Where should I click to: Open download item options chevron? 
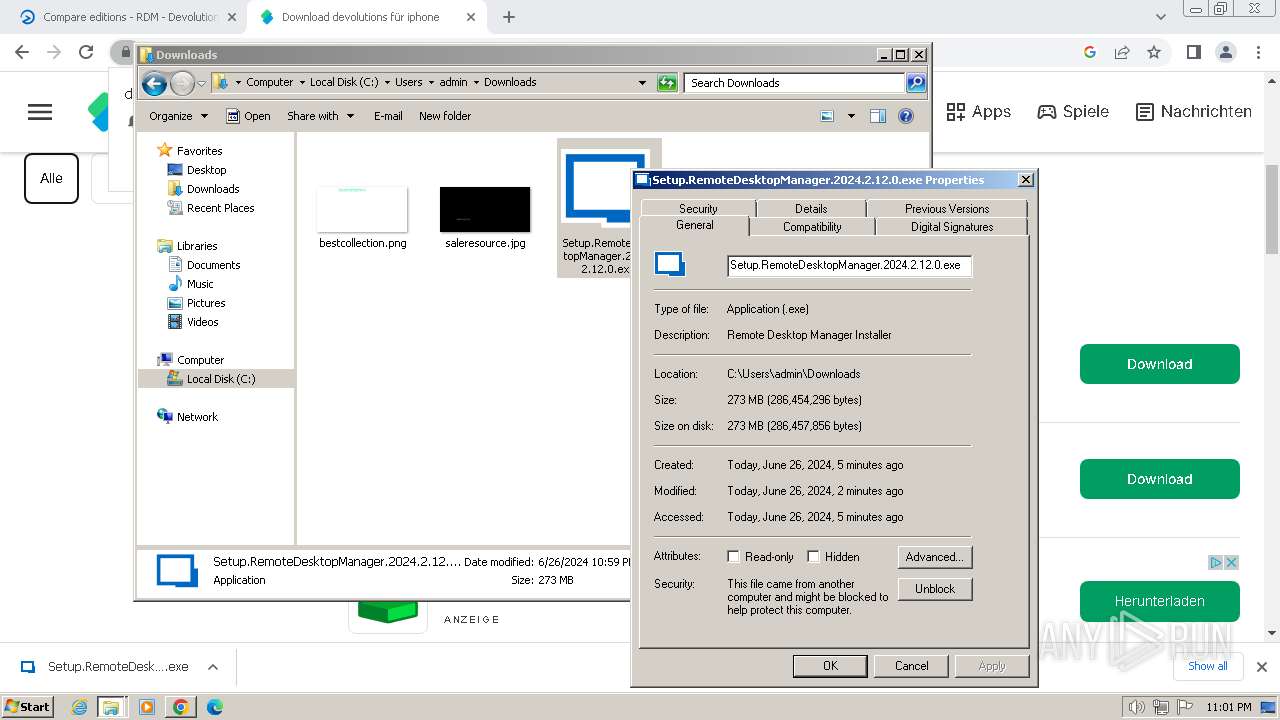pyautogui.click(x=212, y=667)
